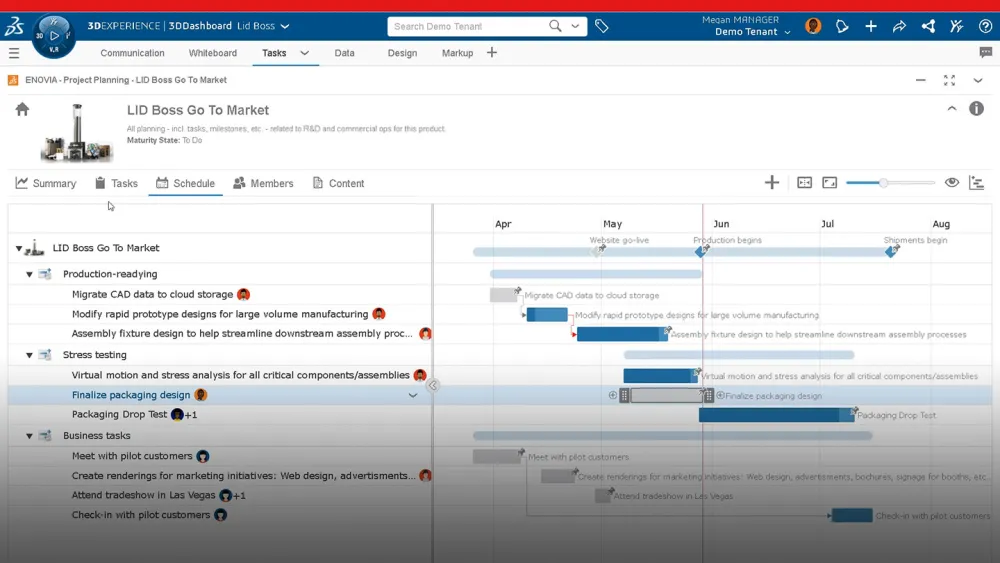The image size is (1000, 563).
Task: Open the help question mark icon
Action: coord(985,26)
